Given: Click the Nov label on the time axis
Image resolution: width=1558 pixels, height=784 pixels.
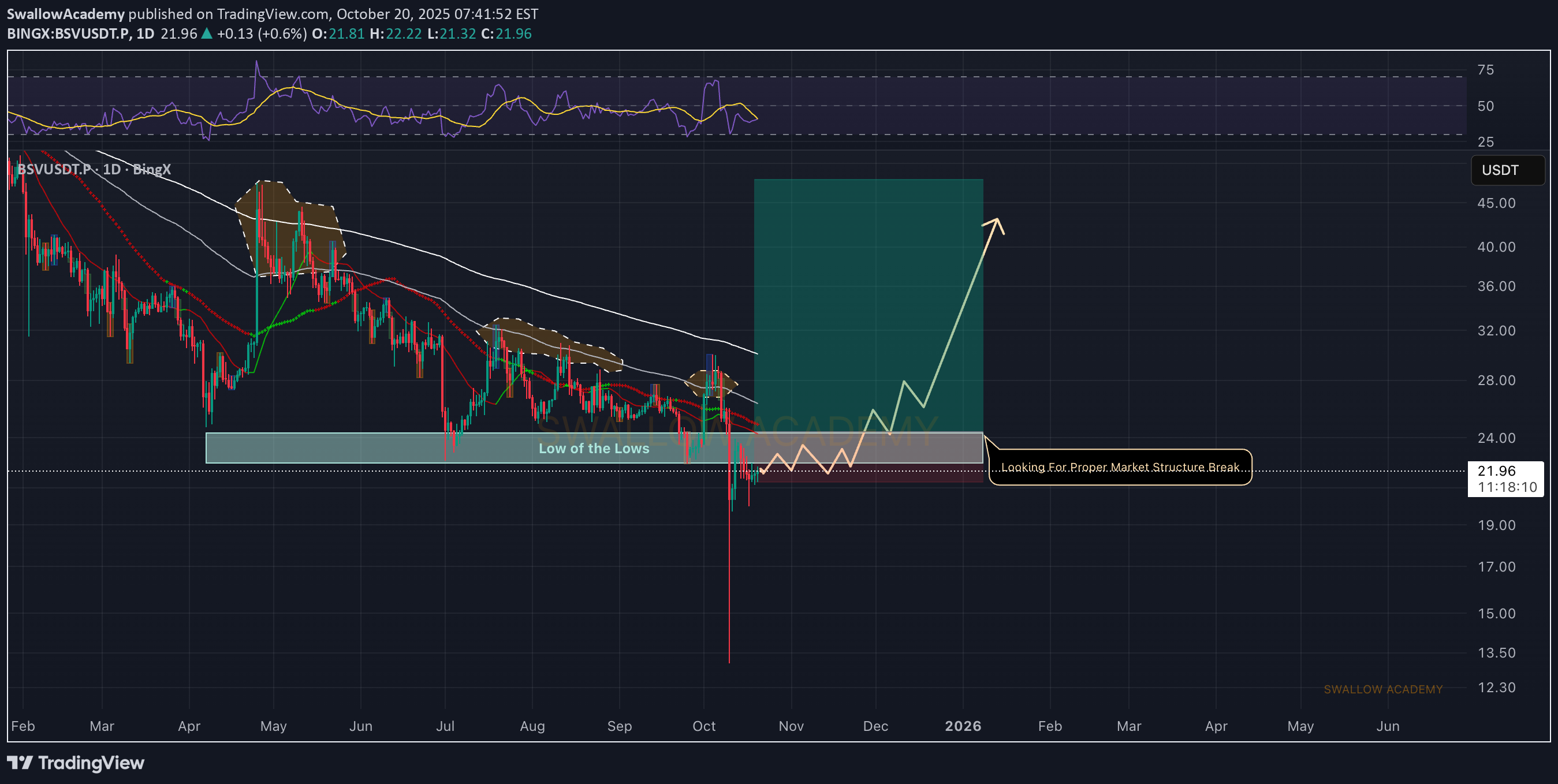Looking at the screenshot, I should pyautogui.click(x=791, y=726).
